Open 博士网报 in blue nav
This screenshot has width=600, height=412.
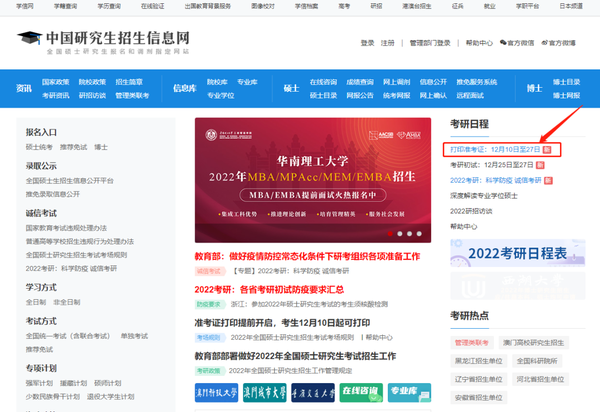tap(566, 95)
